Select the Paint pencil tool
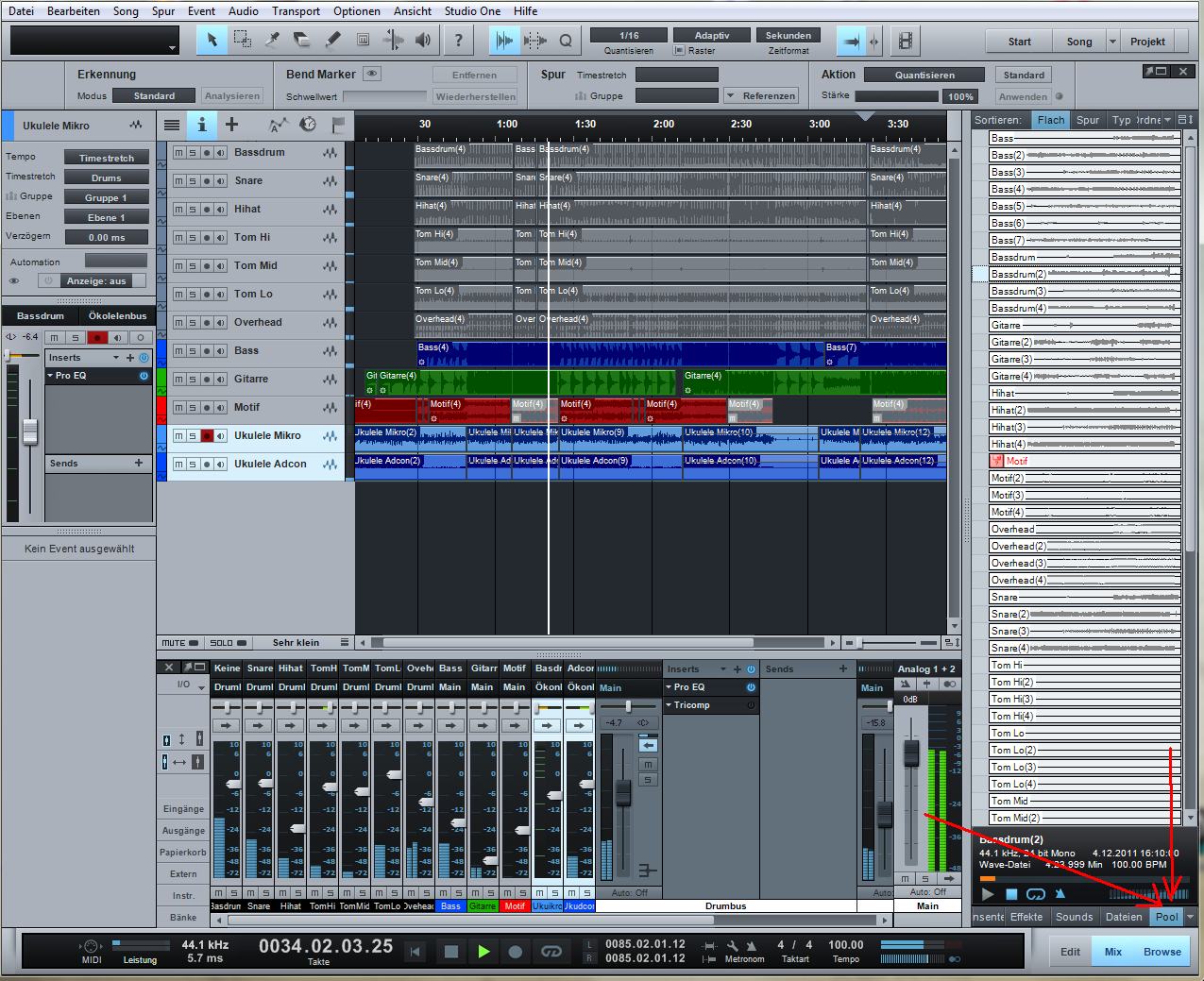Viewport: 1204px width, 981px height. 332,41
